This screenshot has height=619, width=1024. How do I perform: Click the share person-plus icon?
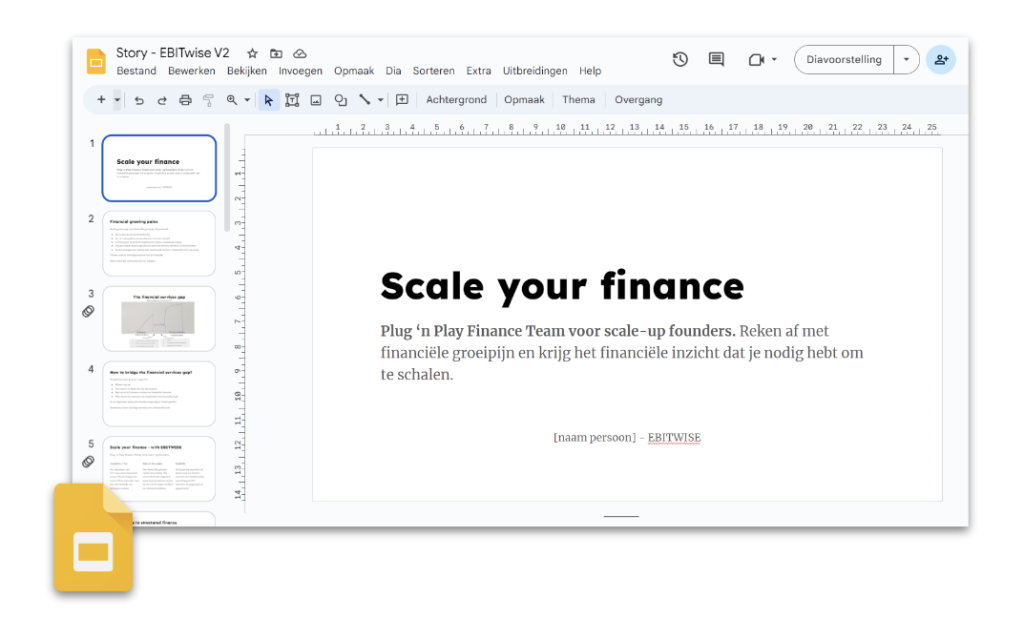941,59
